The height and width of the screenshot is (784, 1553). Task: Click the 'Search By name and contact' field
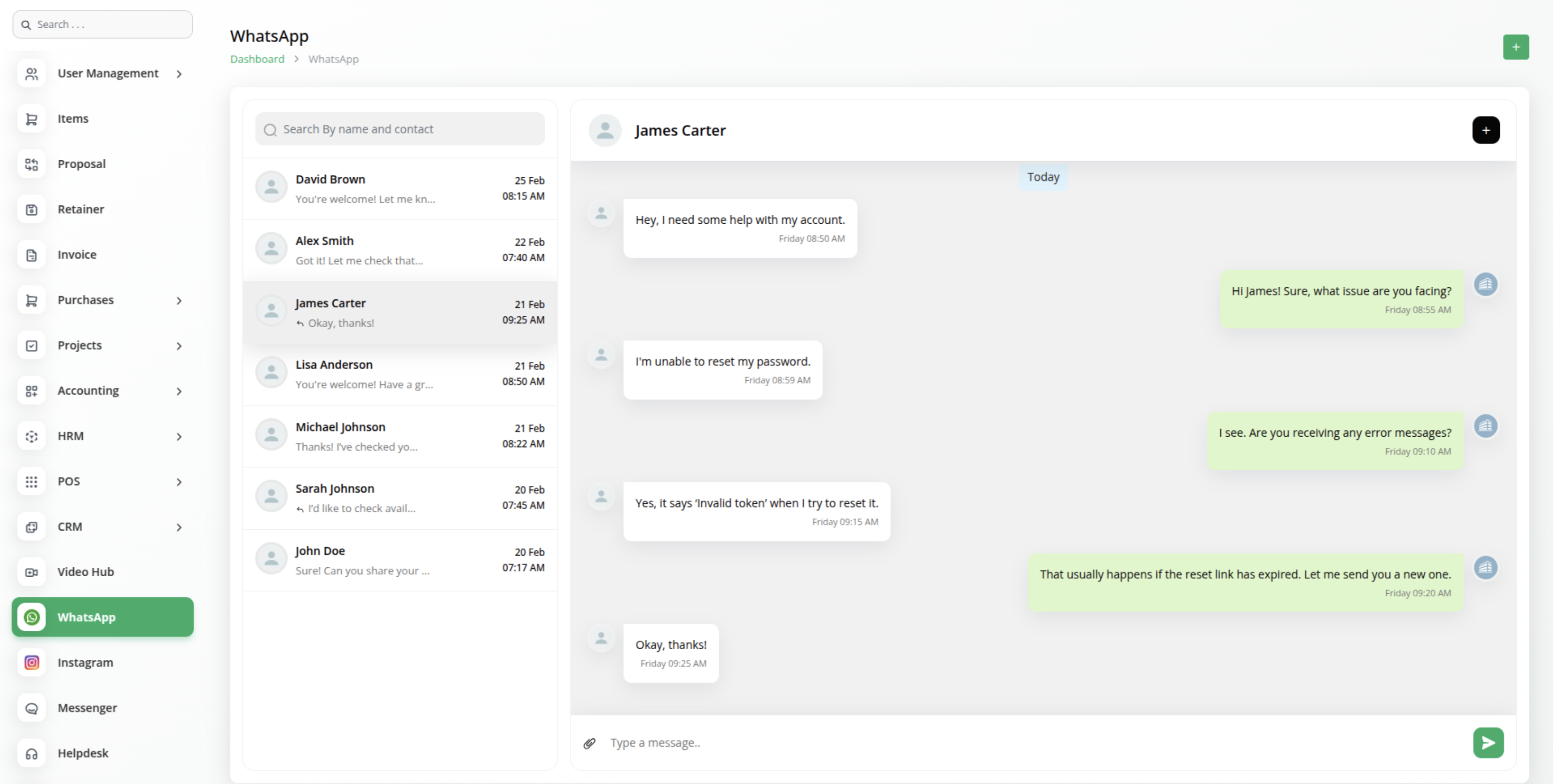(x=400, y=129)
